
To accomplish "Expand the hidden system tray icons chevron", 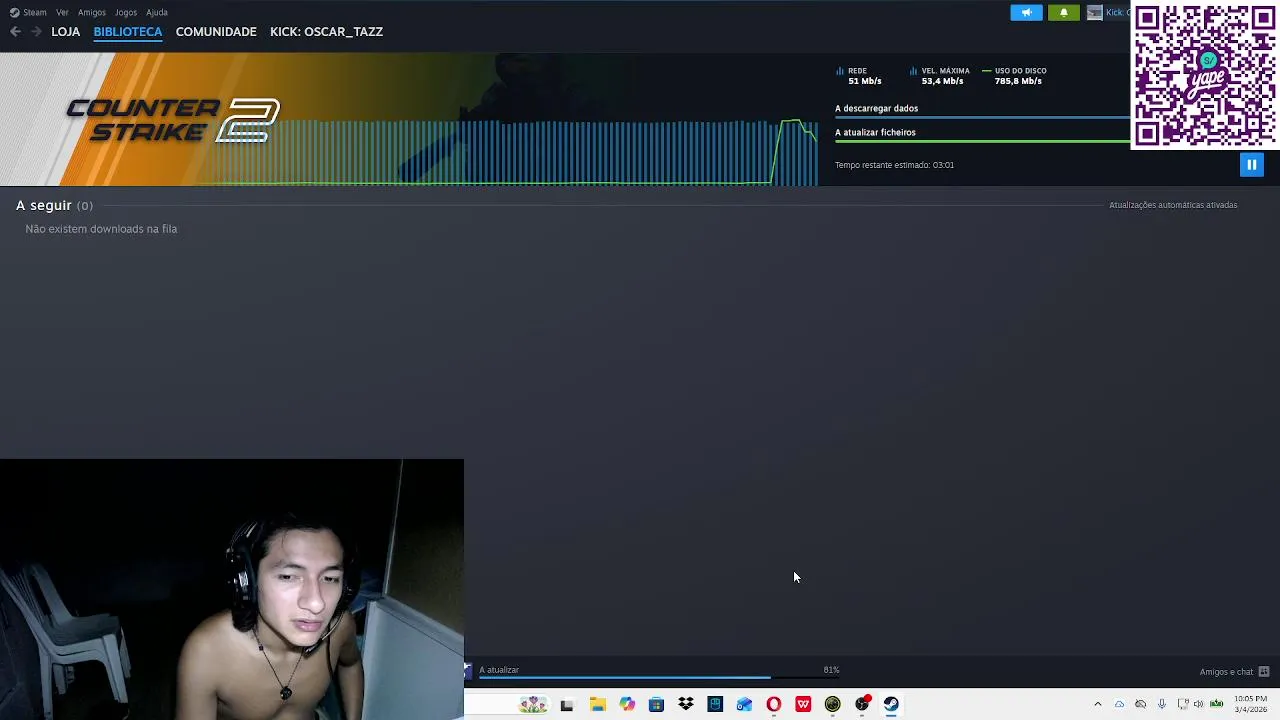I will (x=1098, y=704).
